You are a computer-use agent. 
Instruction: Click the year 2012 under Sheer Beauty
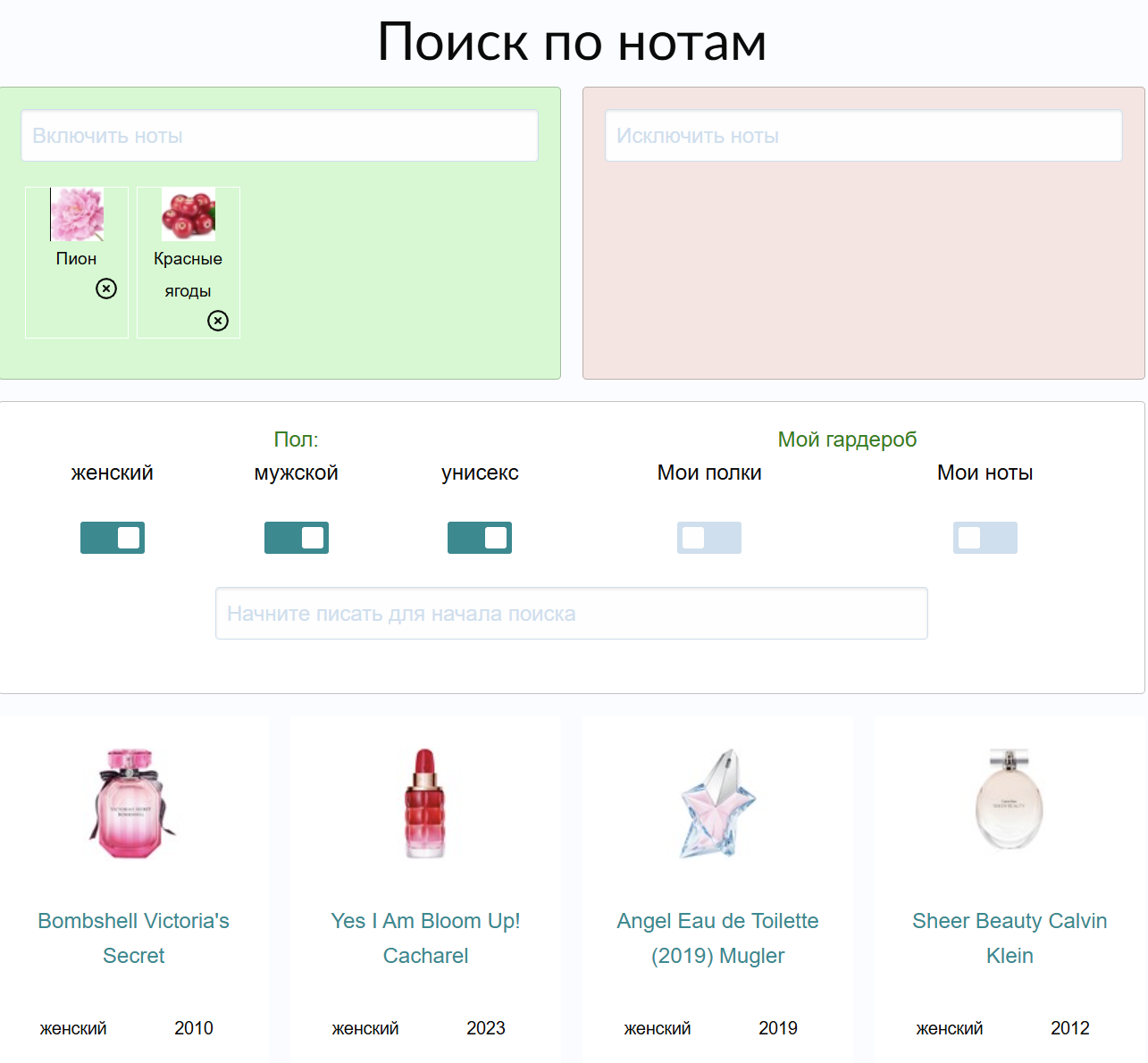[1070, 1028]
